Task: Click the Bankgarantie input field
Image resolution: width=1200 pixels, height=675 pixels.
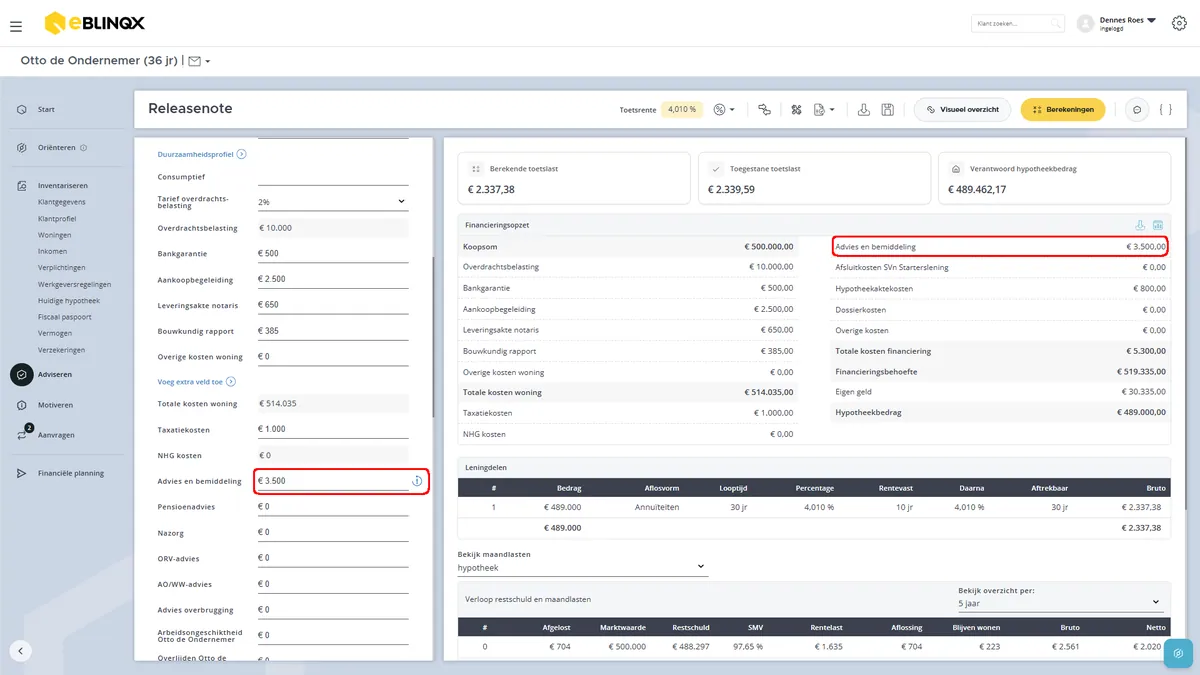Action: (332, 254)
